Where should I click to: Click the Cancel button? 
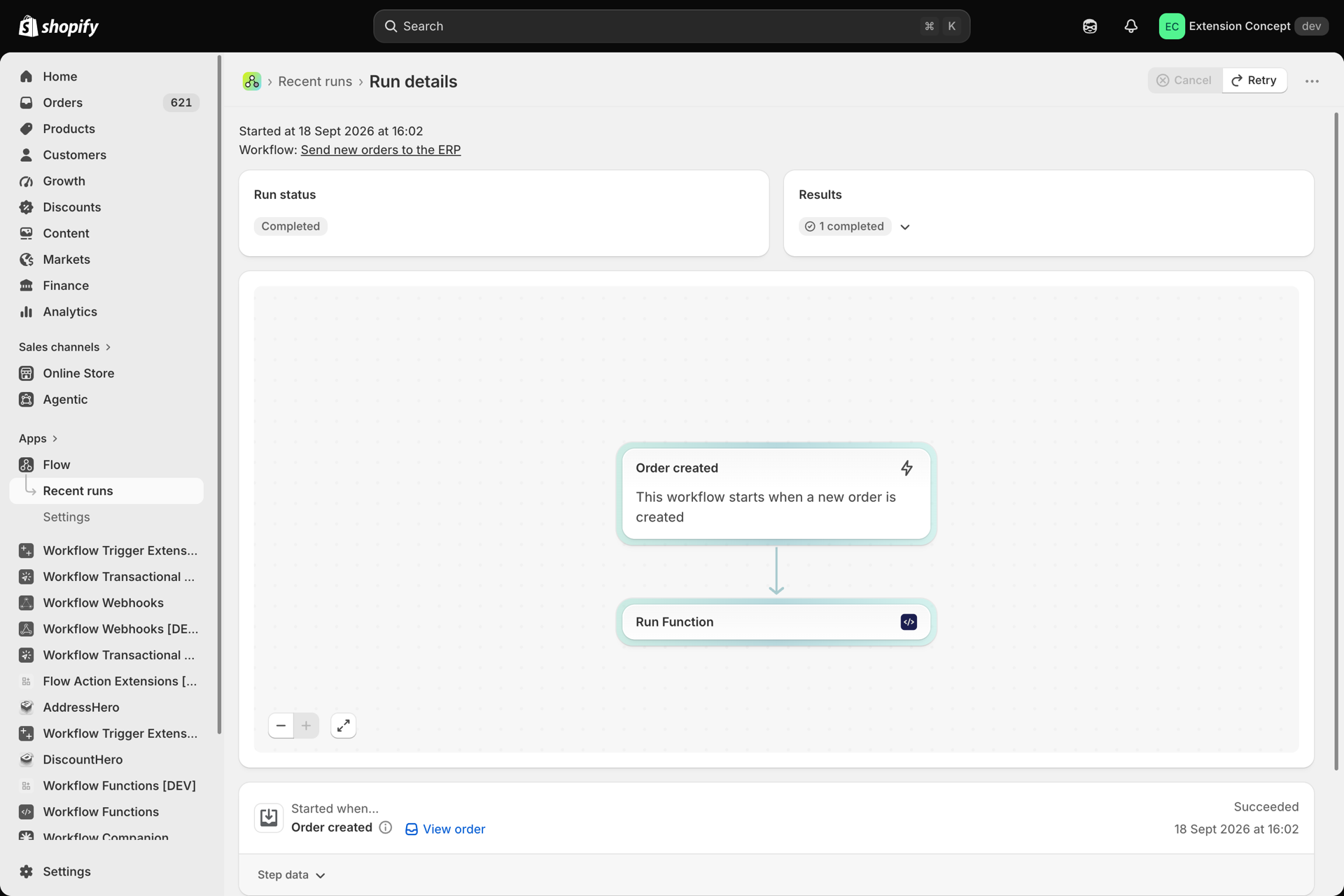click(1184, 80)
